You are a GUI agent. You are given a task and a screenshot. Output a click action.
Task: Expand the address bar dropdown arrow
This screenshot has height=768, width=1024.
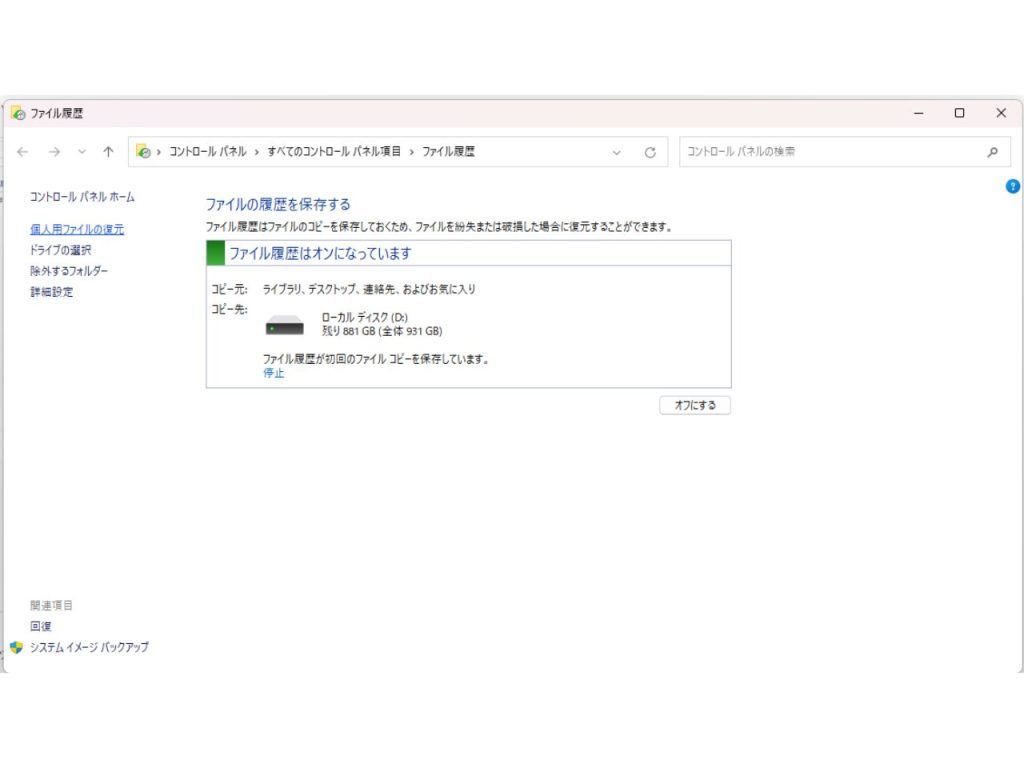[617, 151]
